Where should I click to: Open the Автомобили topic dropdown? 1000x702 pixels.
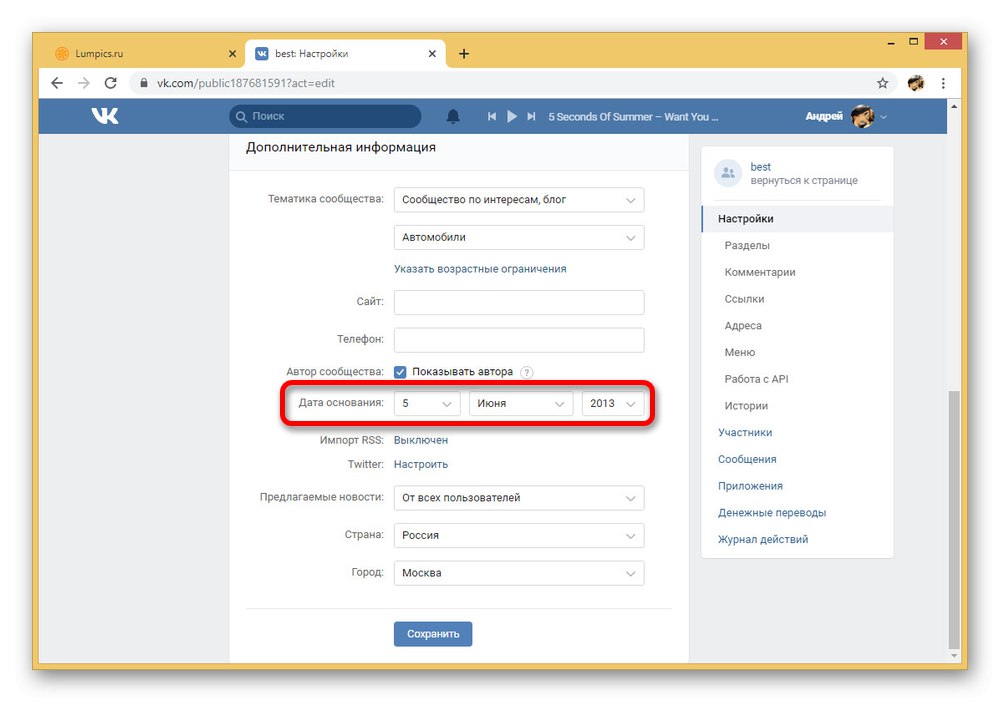tap(519, 237)
